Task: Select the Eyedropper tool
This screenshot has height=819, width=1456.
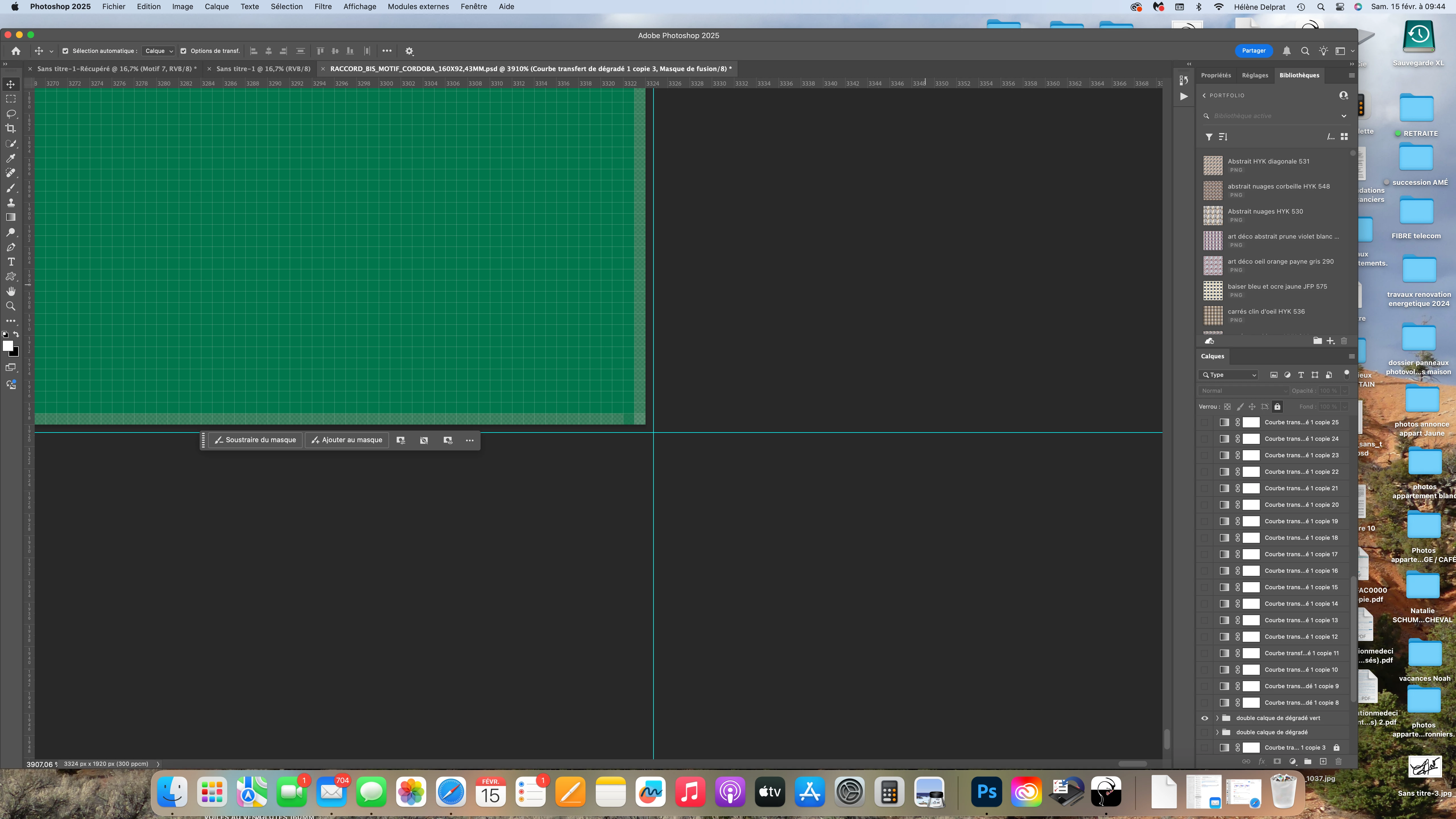Action: (11, 158)
